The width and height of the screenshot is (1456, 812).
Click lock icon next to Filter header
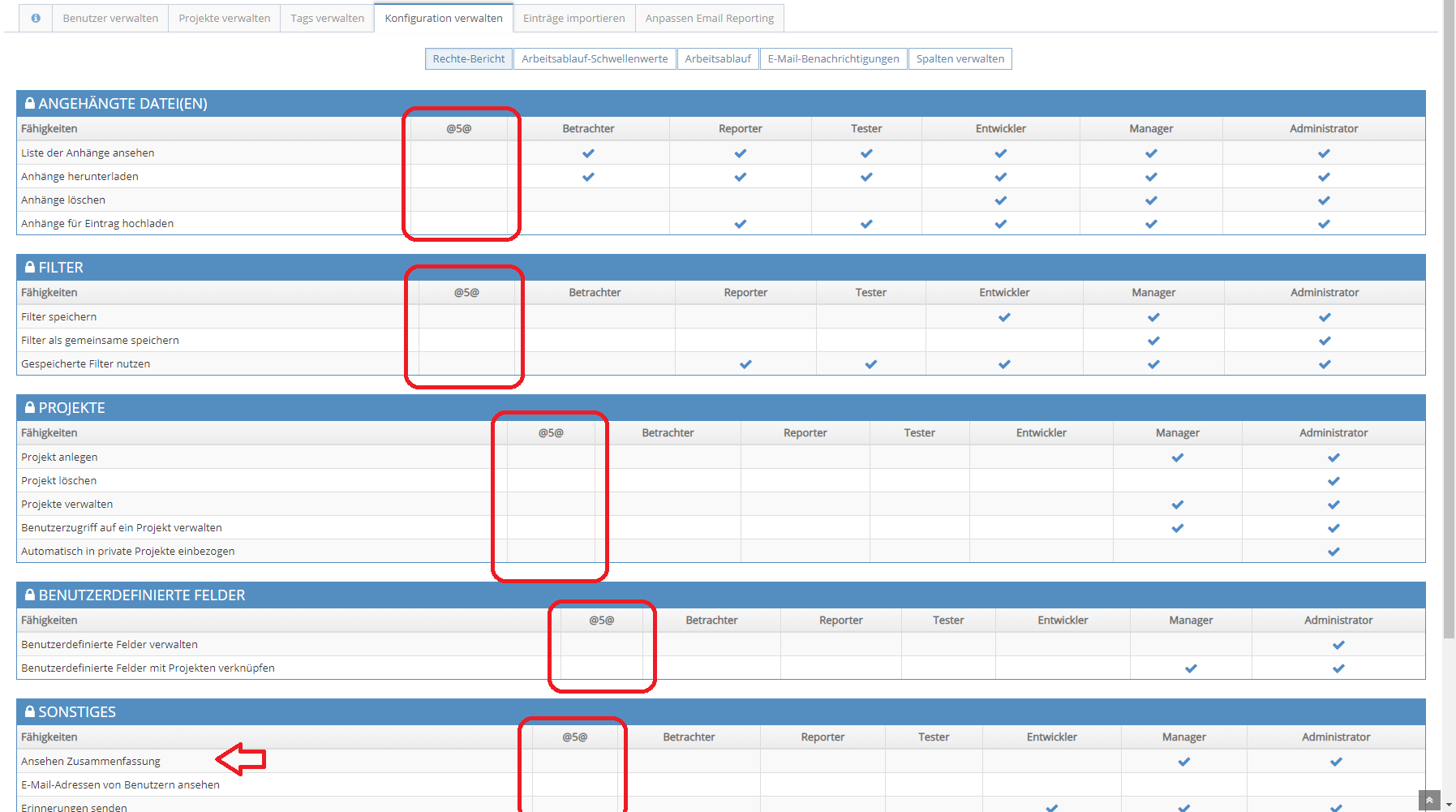click(30, 267)
